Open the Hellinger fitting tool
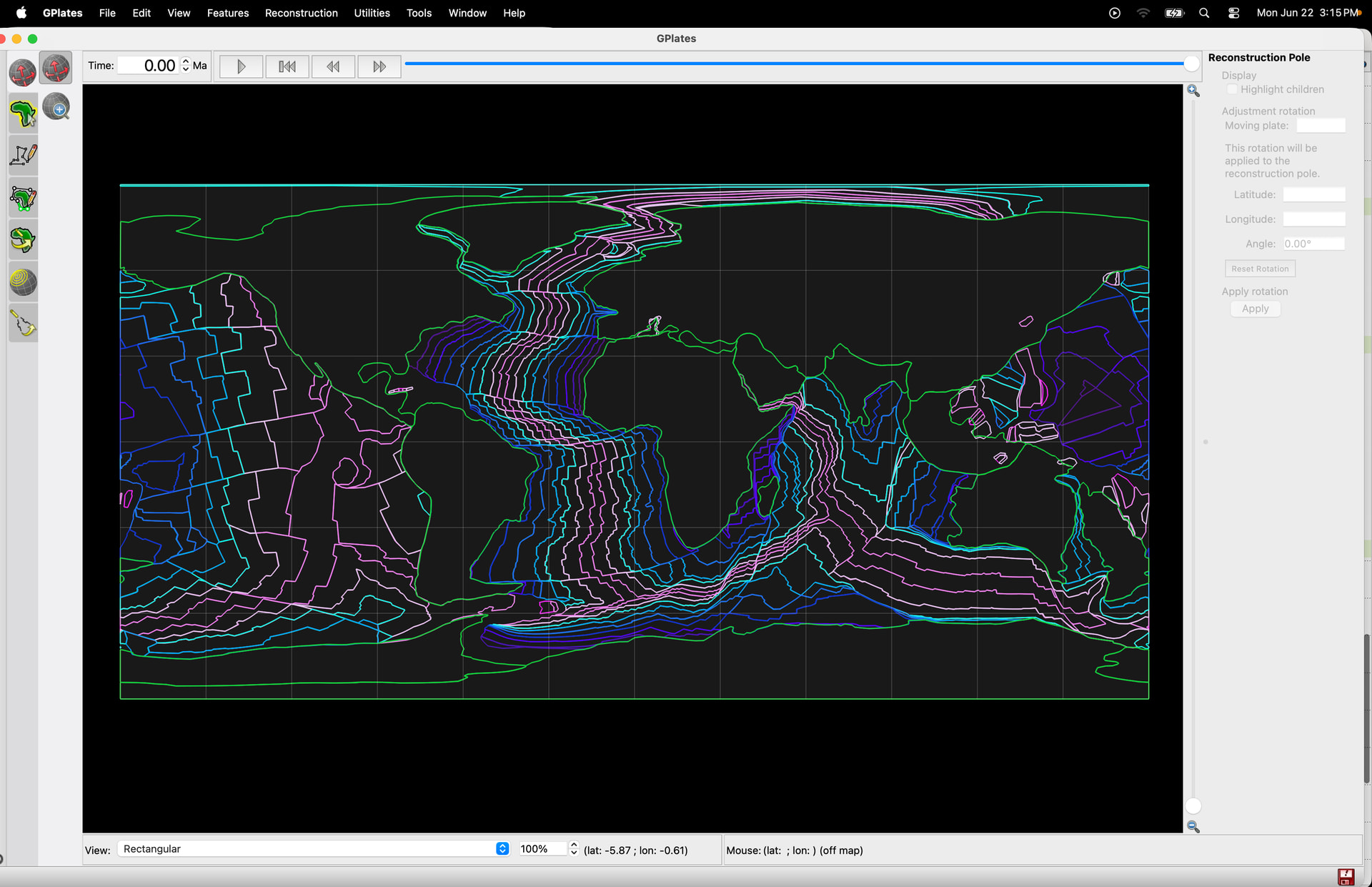Screen dimensions: 1372x887 click(23, 324)
